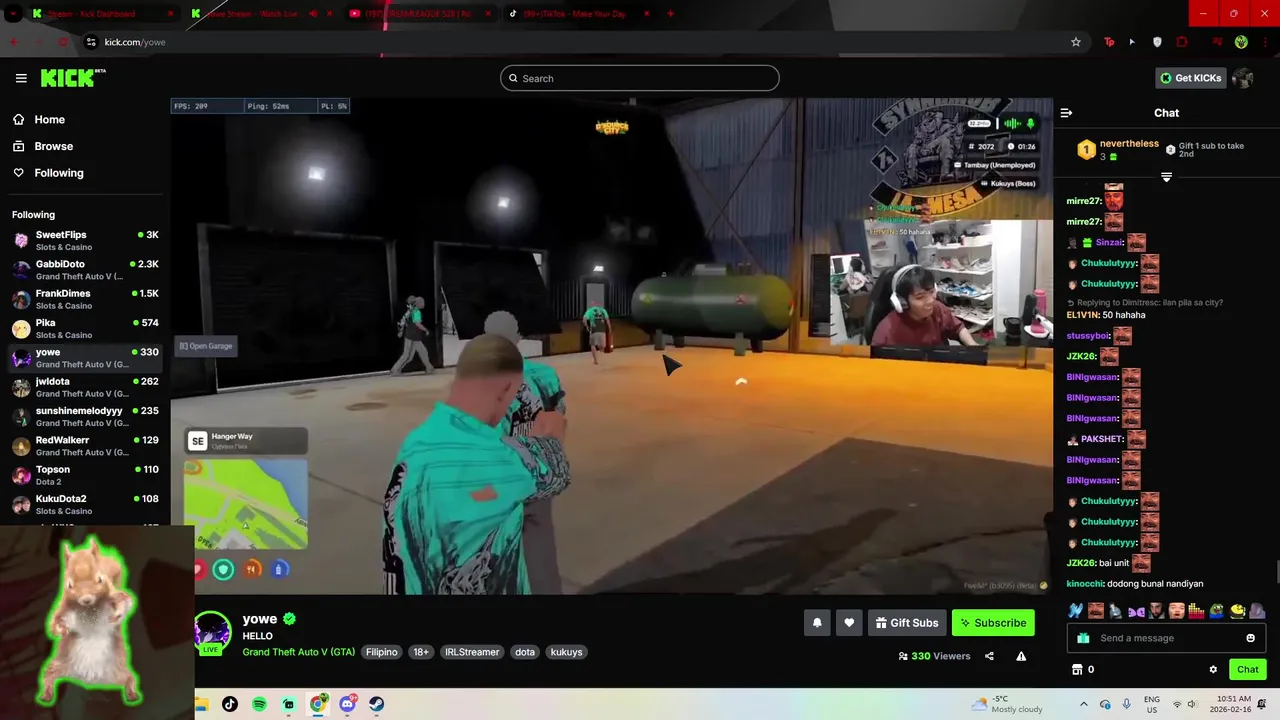This screenshot has width=1280, height=720.
Task: Click username kinocchi in chat
Action: pos(1085,584)
